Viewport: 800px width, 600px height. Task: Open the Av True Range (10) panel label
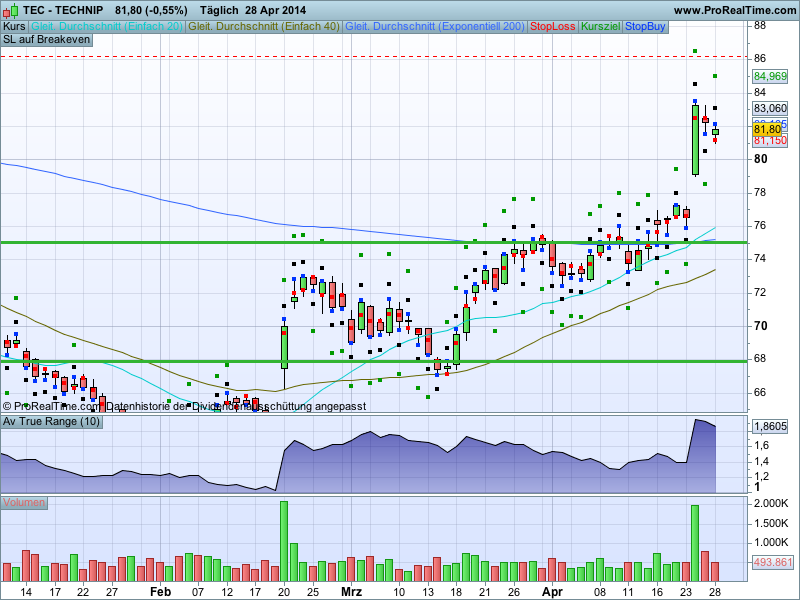coord(52,421)
